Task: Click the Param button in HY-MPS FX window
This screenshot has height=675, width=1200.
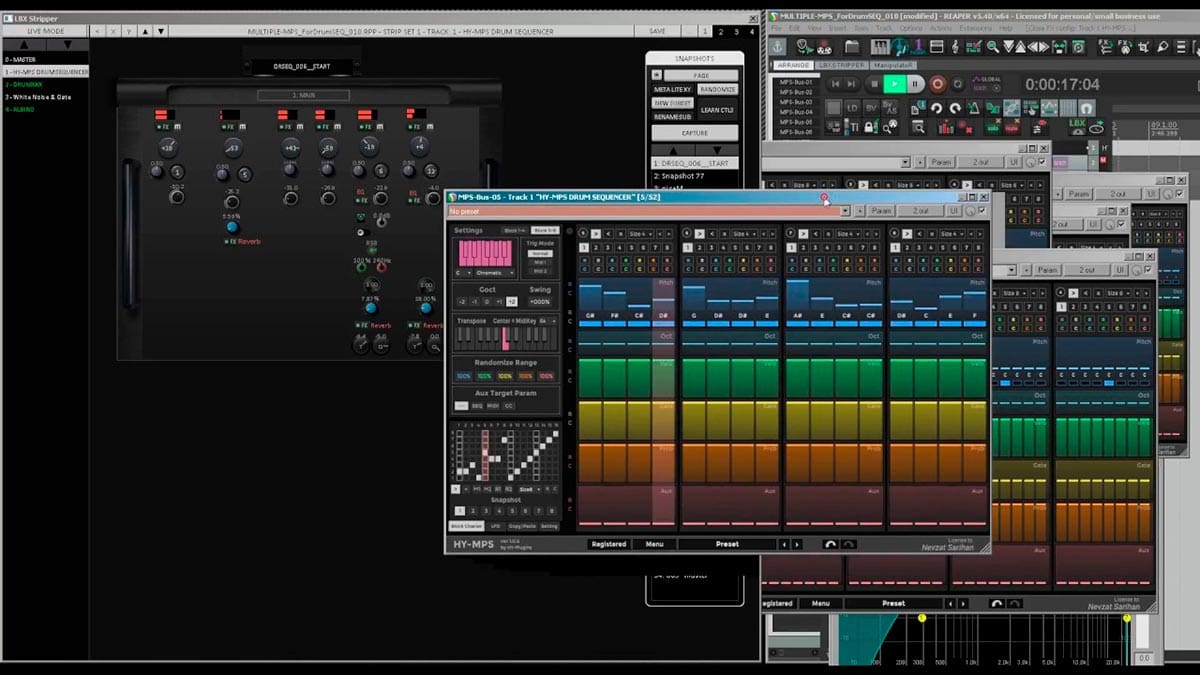Action: [881, 211]
